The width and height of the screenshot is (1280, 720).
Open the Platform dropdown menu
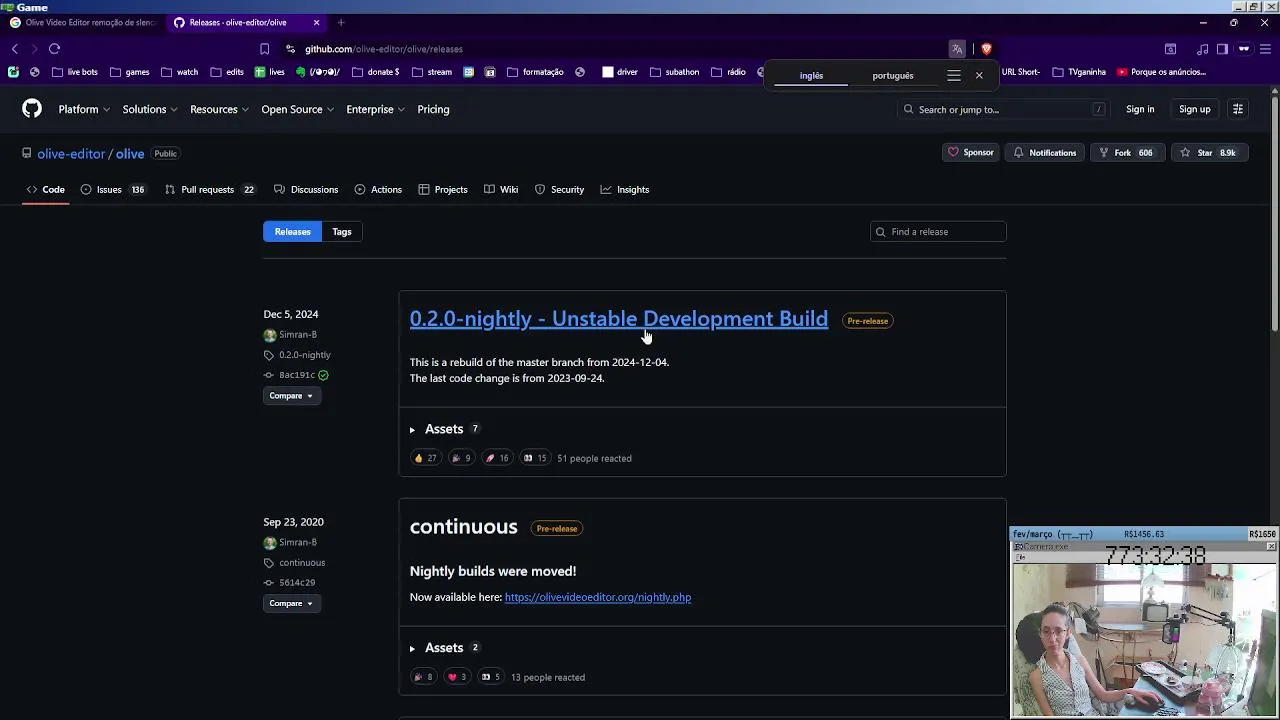pos(83,109)
